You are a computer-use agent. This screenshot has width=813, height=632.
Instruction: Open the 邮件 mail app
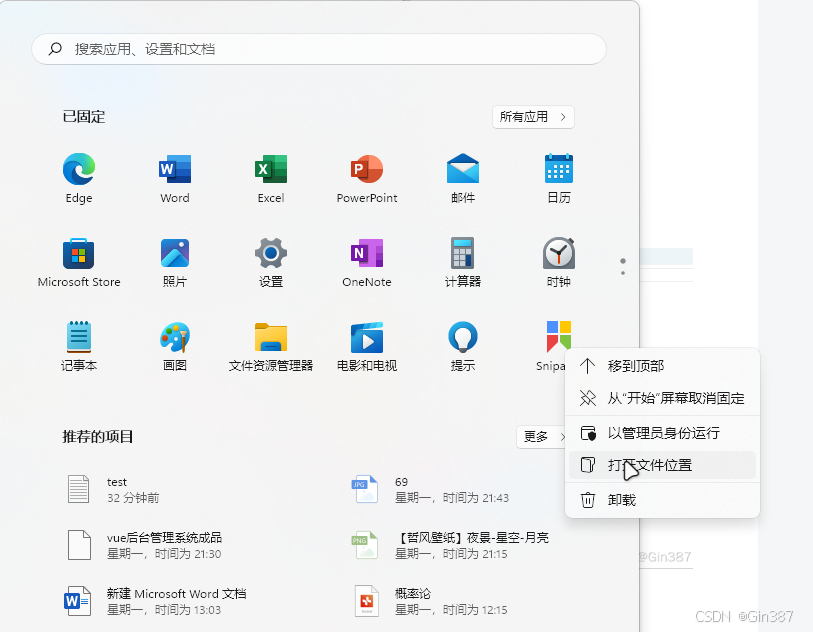(x=462, y=178)
